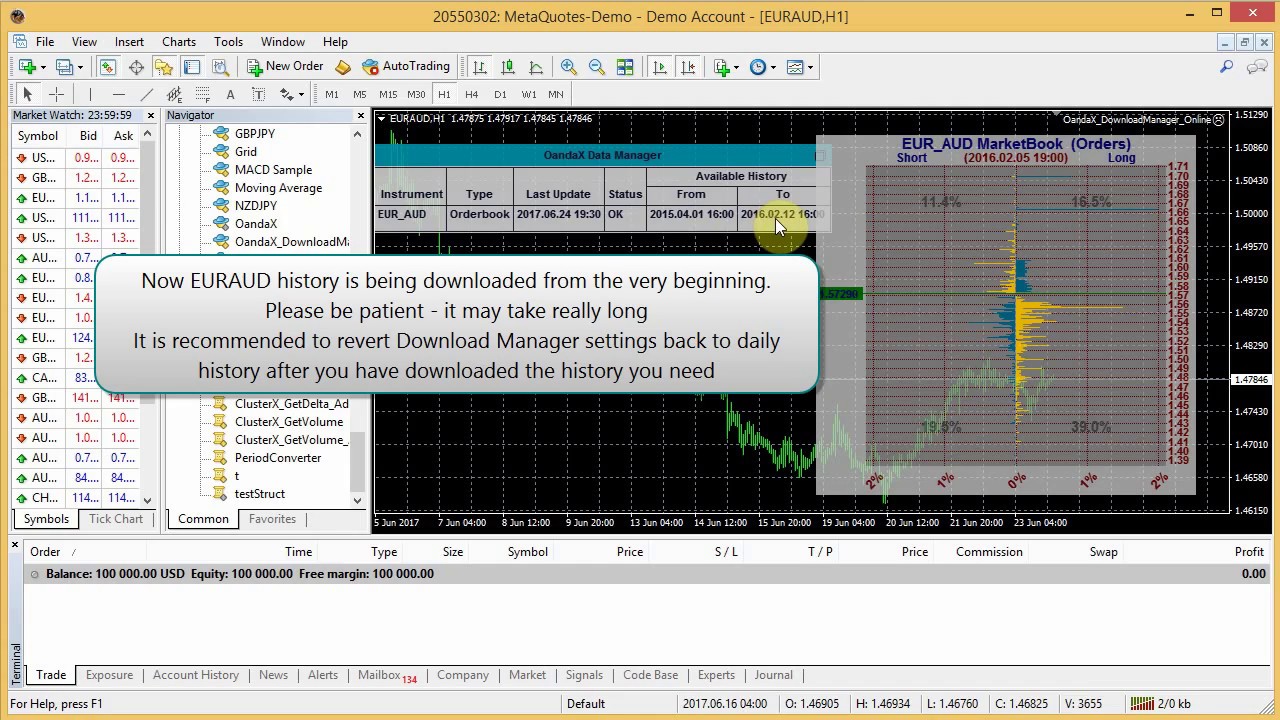Open the Tools menu
1280x720 pixels.
coord(228,42)
